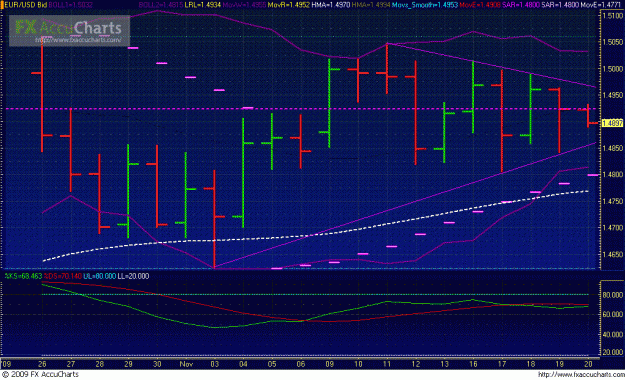Select date 29 on the time axis
Screen dimensions: 625x380
coord(128,364)
